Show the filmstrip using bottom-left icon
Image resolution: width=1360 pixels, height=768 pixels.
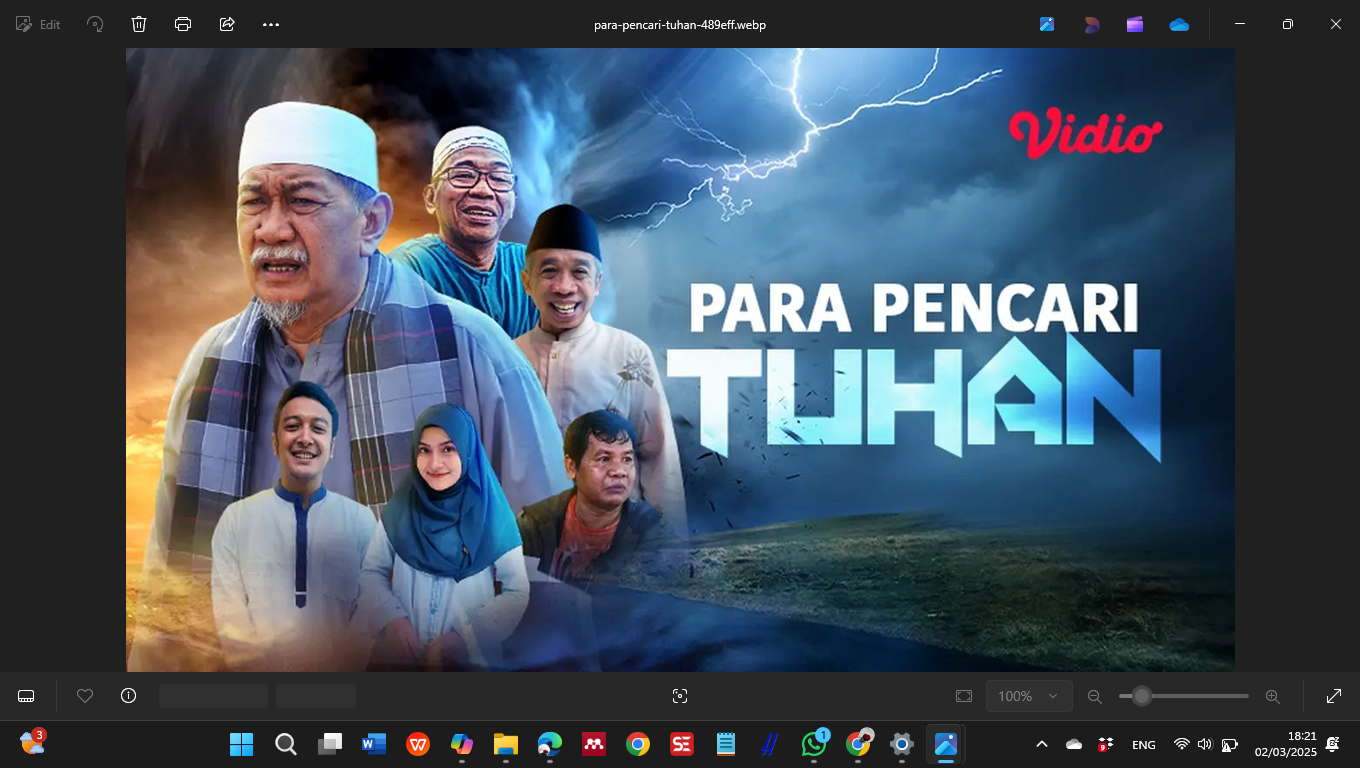(x=27, y=696)
